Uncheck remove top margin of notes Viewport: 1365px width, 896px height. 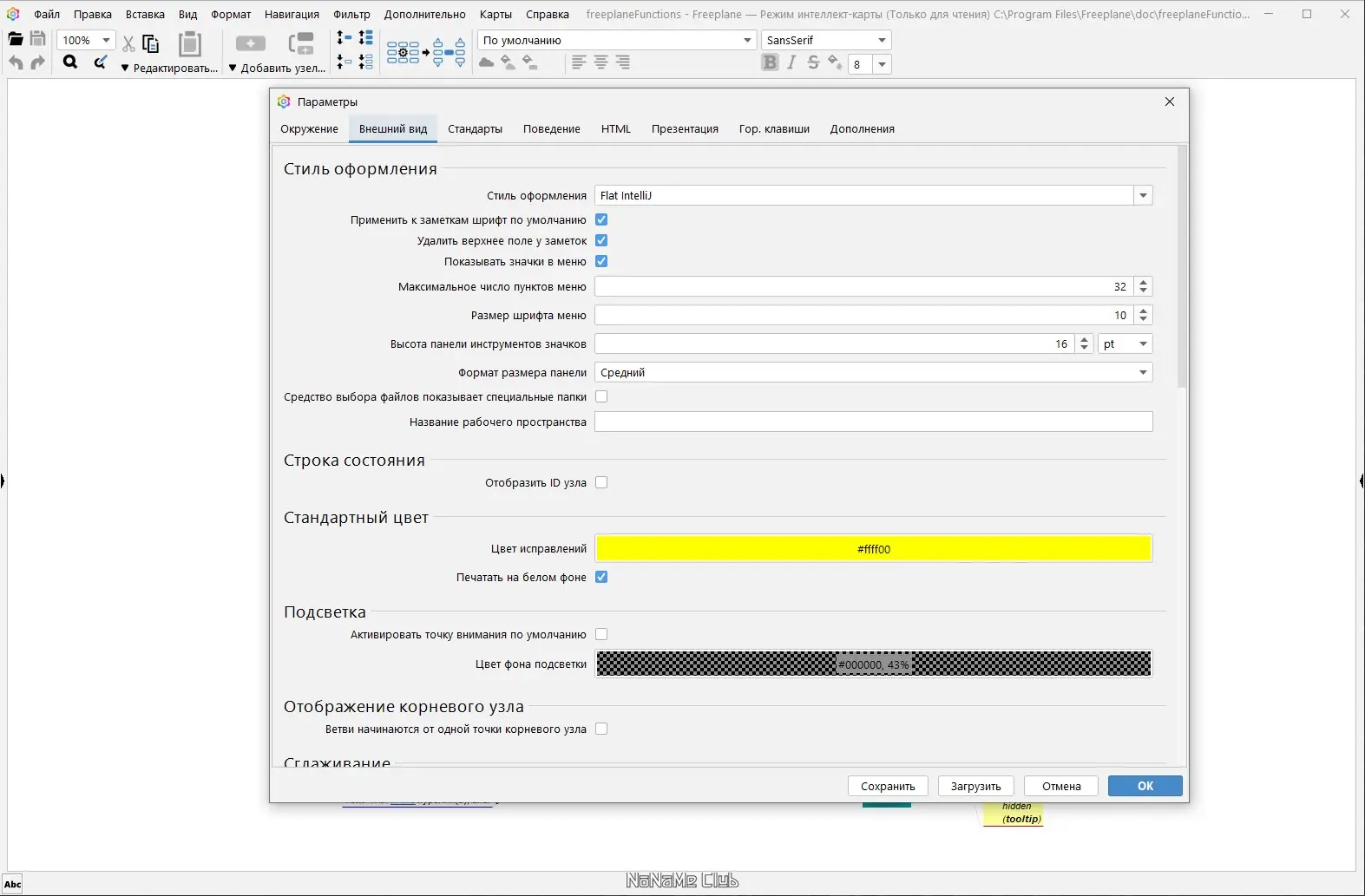click(601, 241)
